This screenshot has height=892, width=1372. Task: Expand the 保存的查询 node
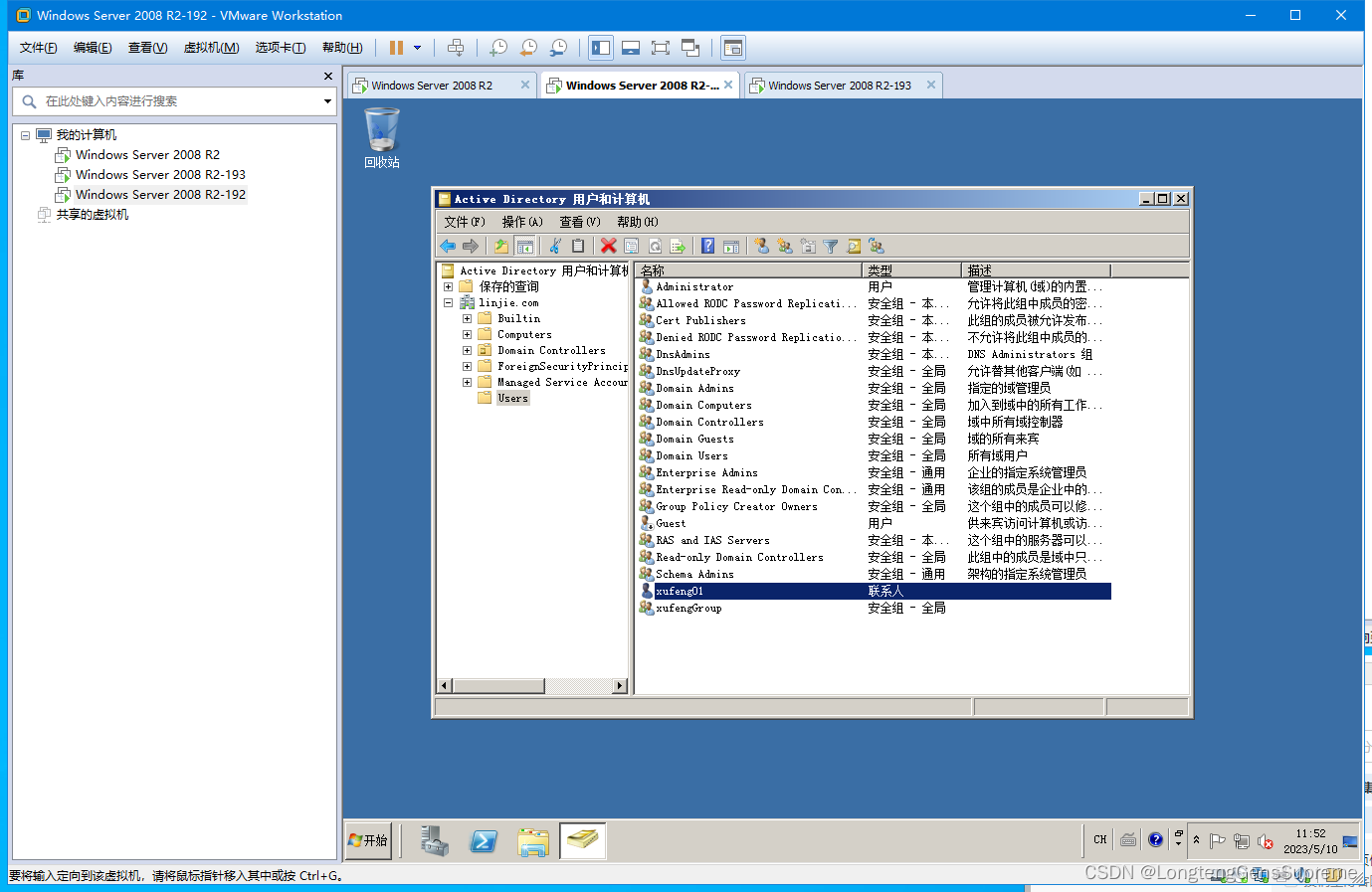(x=448, y=286)
